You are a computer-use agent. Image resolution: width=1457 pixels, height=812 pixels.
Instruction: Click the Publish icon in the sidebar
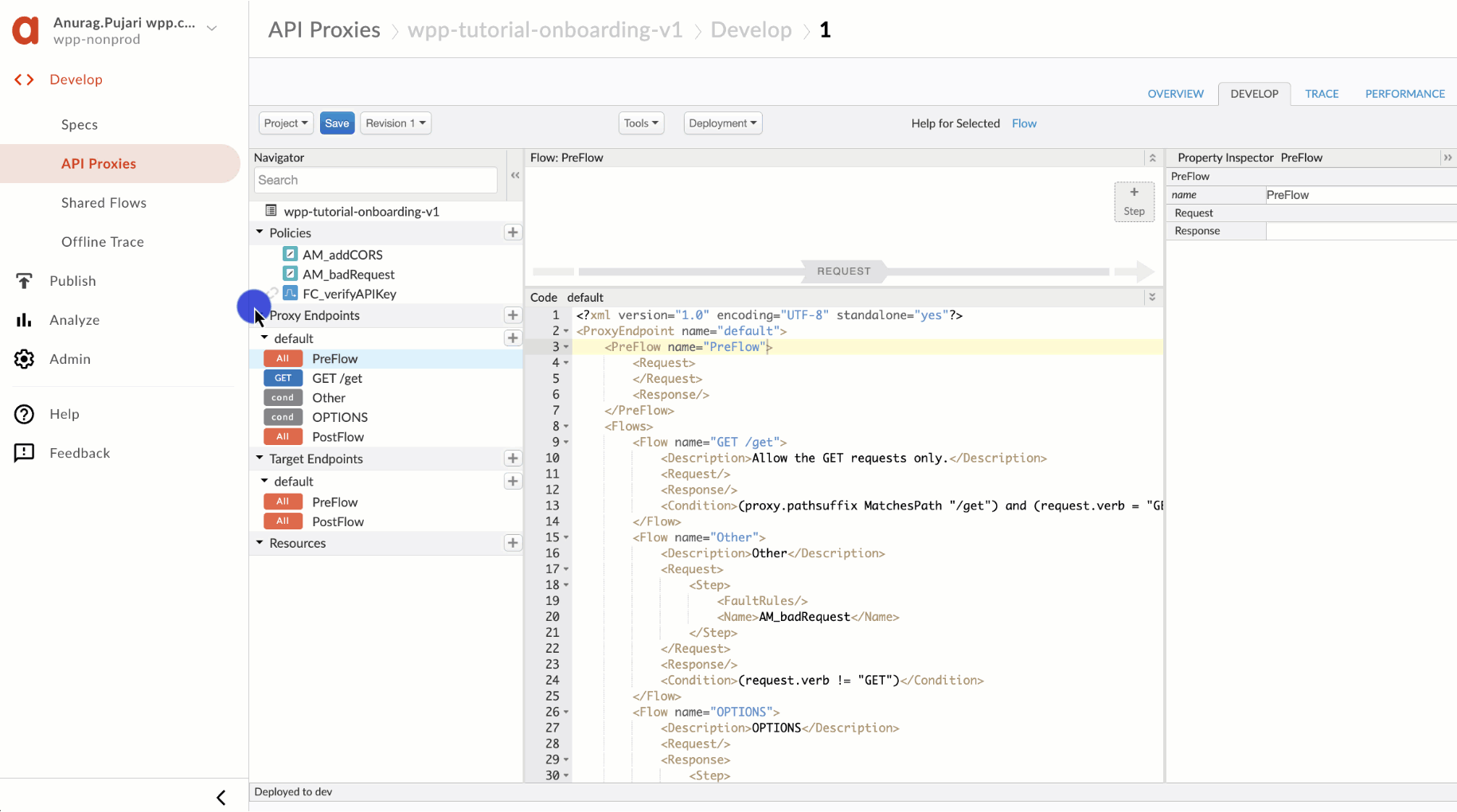pos(24,281)
